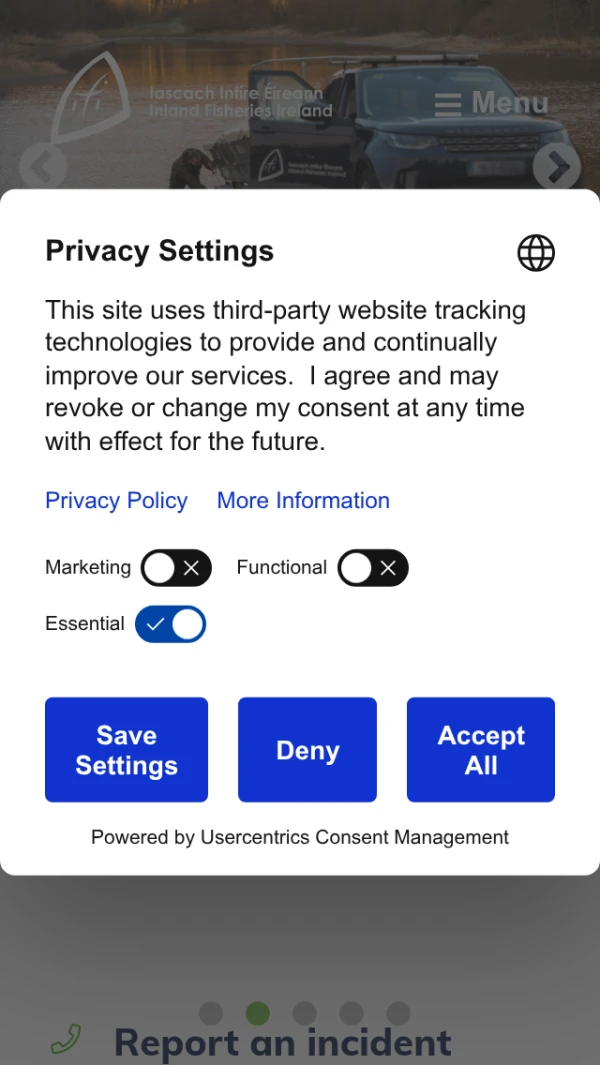Jump to the third carousel dot
The height and width of the screenshot is (1065, 600).
(x=305, y=1013)
